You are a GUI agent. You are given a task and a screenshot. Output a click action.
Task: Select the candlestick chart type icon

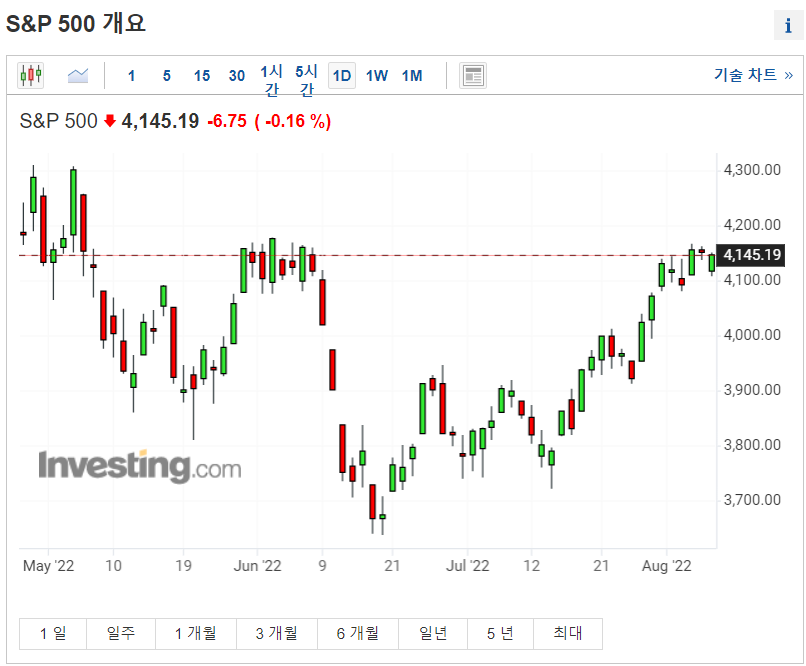(x=30, y=76)
